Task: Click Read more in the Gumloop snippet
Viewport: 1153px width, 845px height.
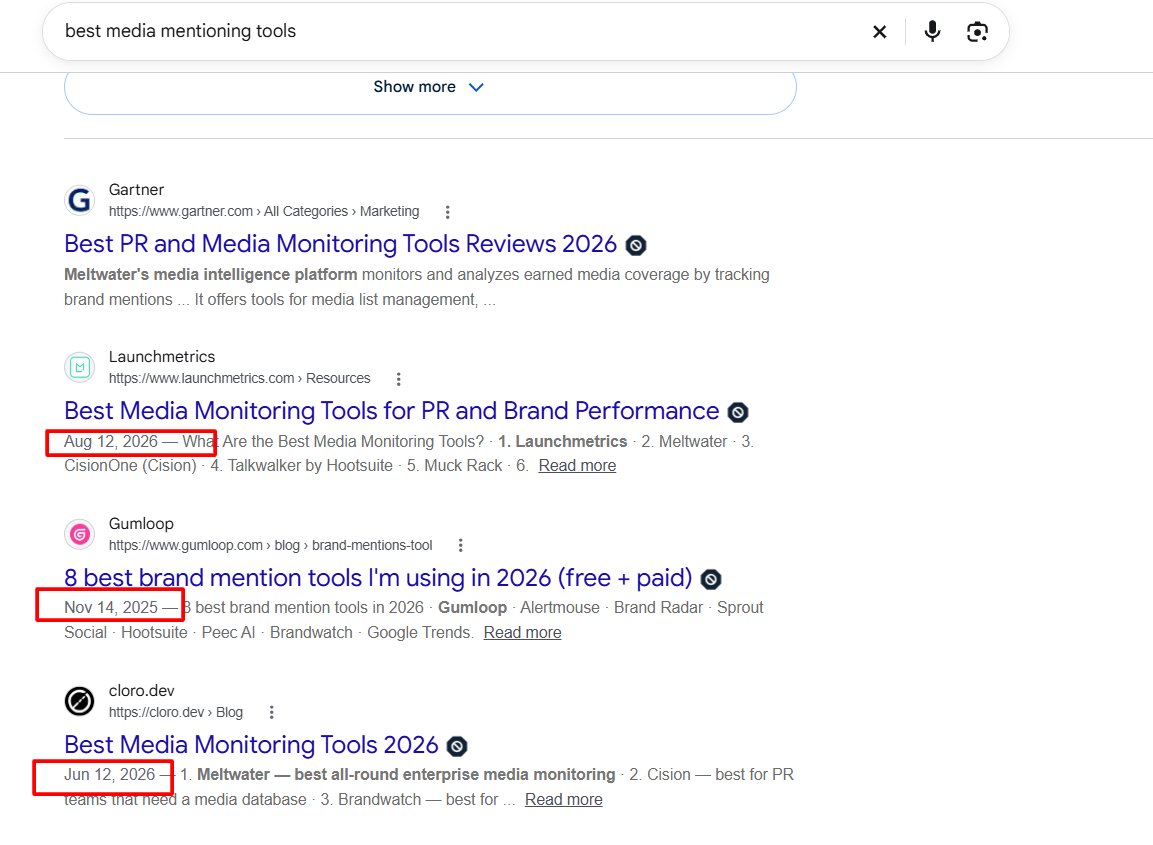Action: tap(522, 632)
